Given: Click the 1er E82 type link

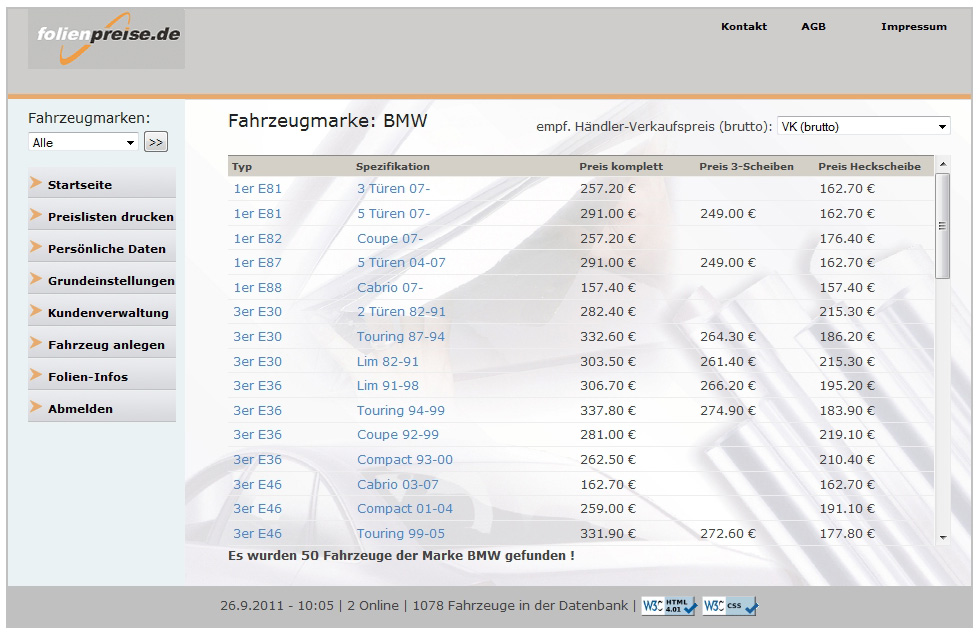Looking at the screenshot, I should point(258,239).
